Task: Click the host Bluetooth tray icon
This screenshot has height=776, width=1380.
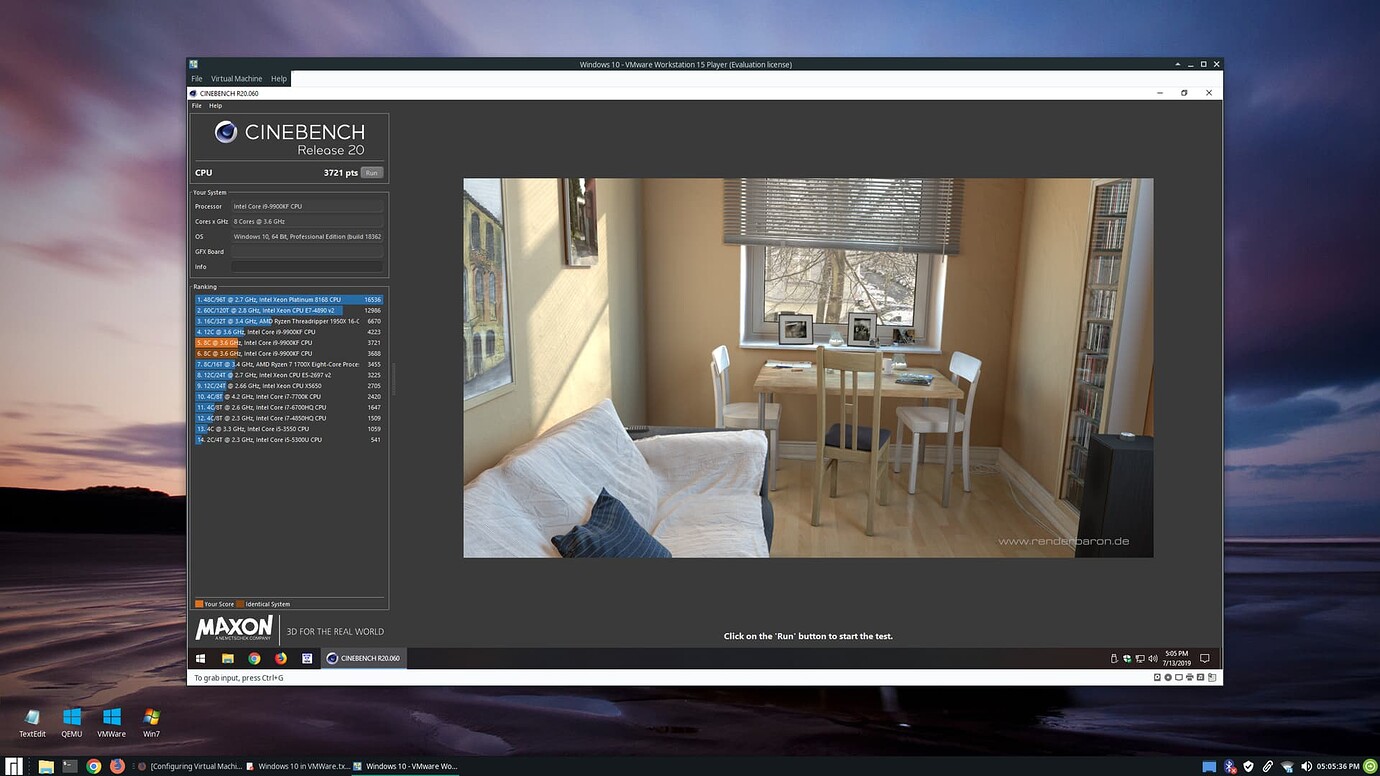Action: tap(1229, 767)
